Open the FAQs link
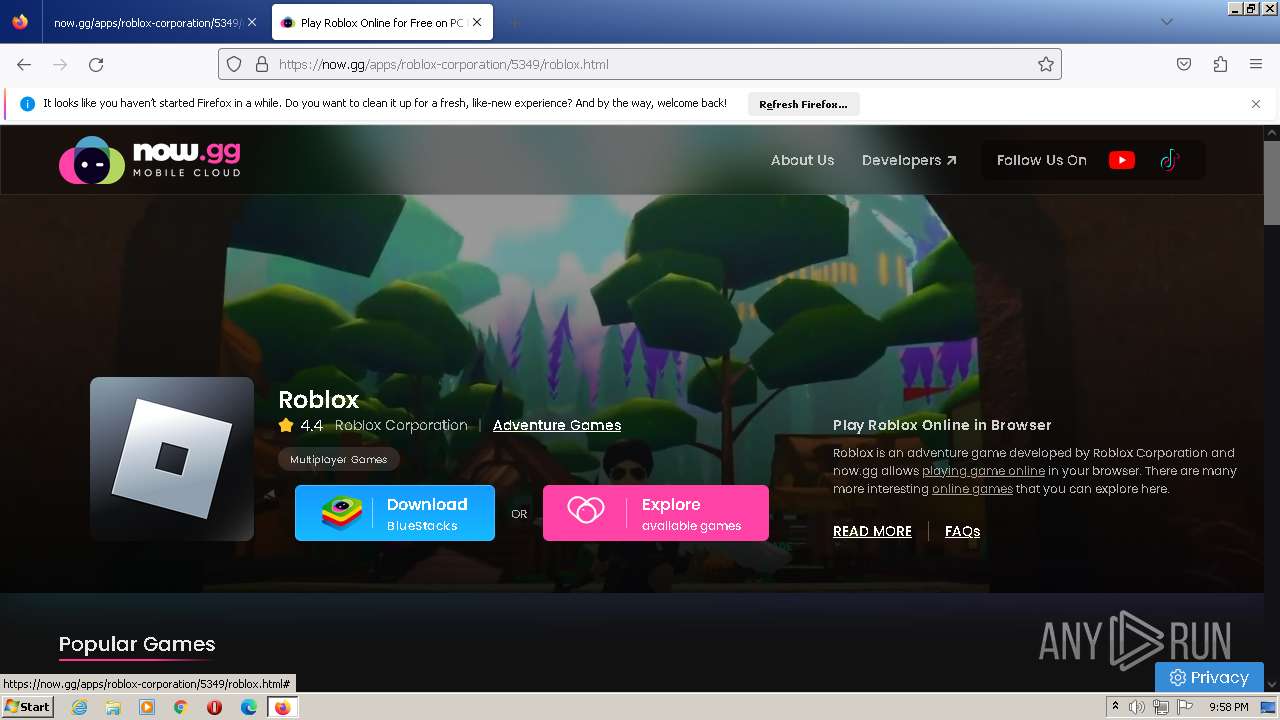Screen dimensions: 1280x720 point(962,531)
